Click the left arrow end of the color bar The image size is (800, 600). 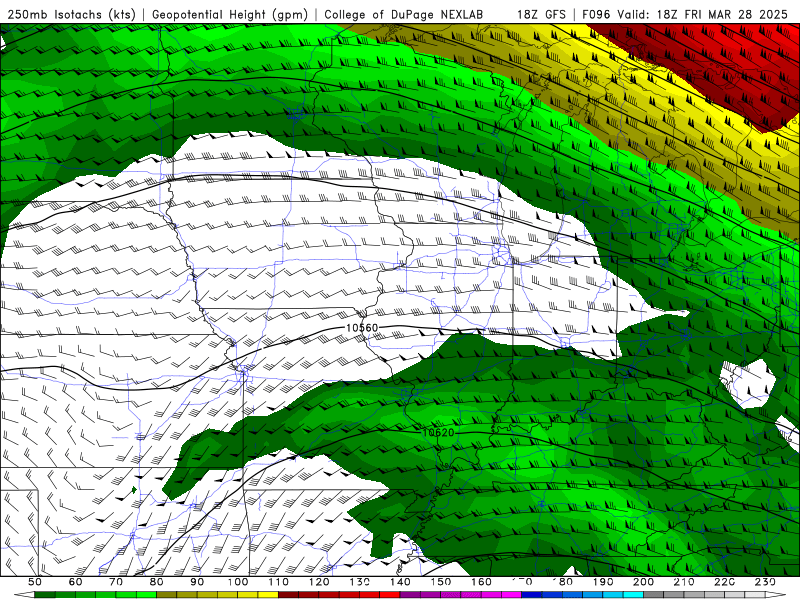[x=24, y=595]
